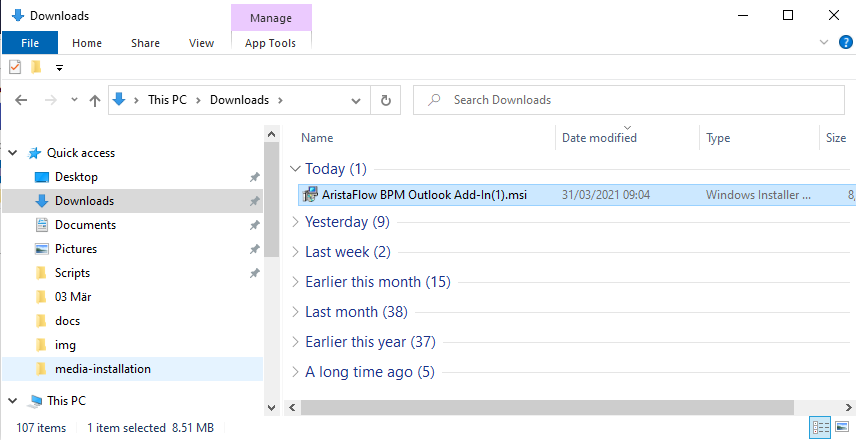Open the img folder
857x440 pixels.
click(65, 345)
